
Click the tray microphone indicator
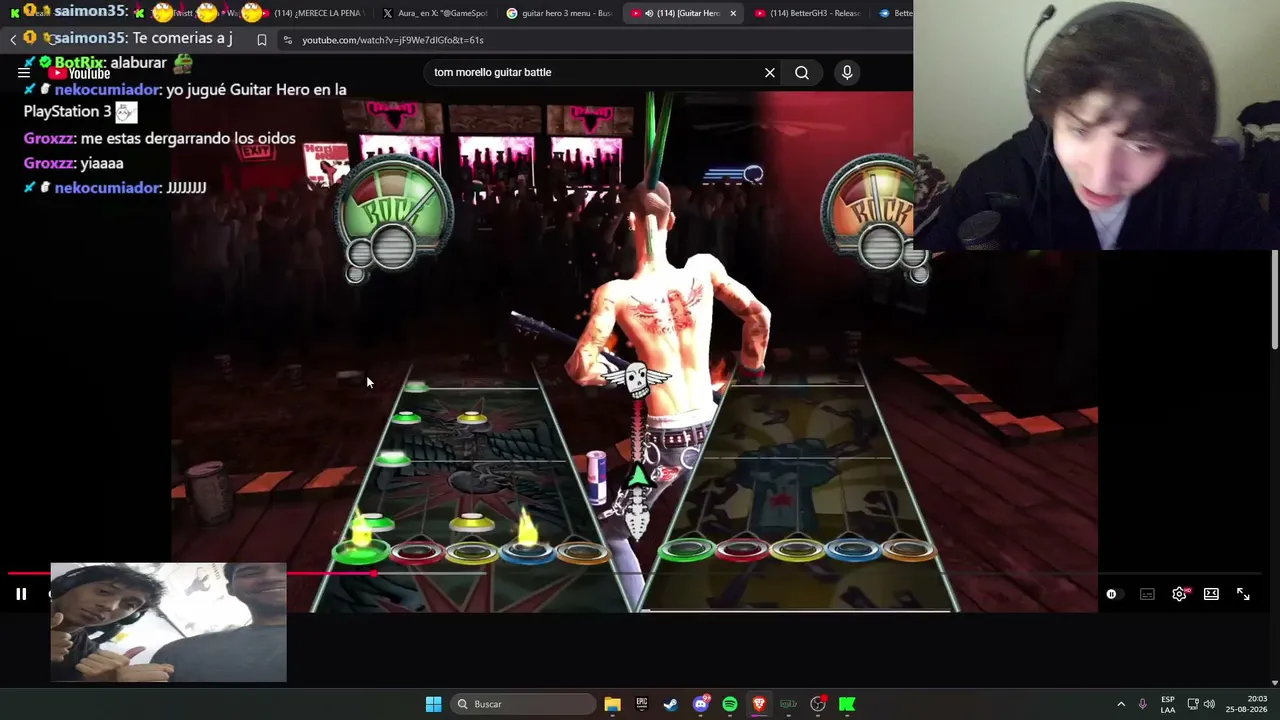[1142, 704]
